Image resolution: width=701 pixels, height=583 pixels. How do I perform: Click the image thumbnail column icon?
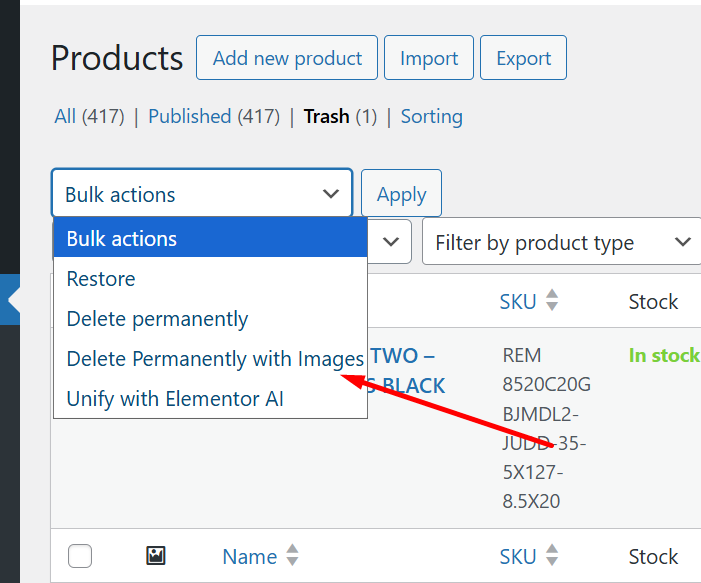tap(156, 556)
